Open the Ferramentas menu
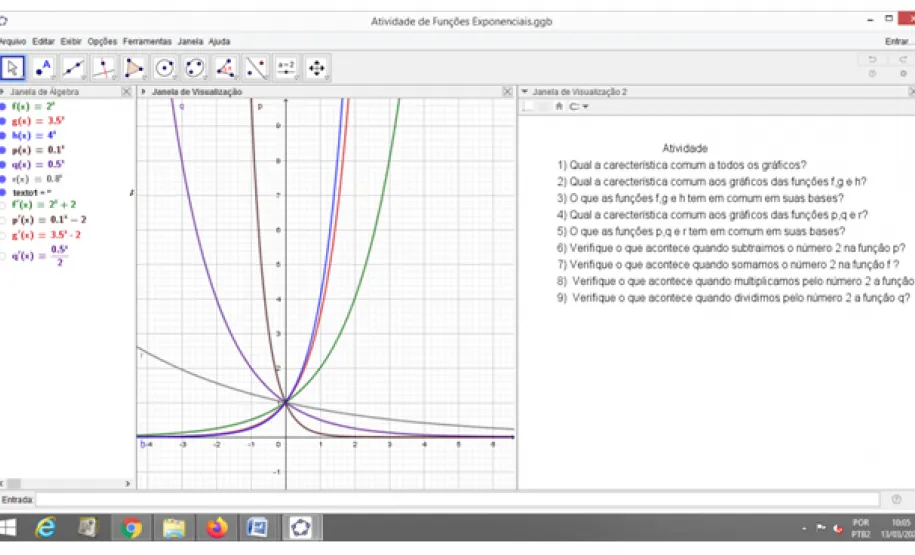 click(x=147, y=42)
